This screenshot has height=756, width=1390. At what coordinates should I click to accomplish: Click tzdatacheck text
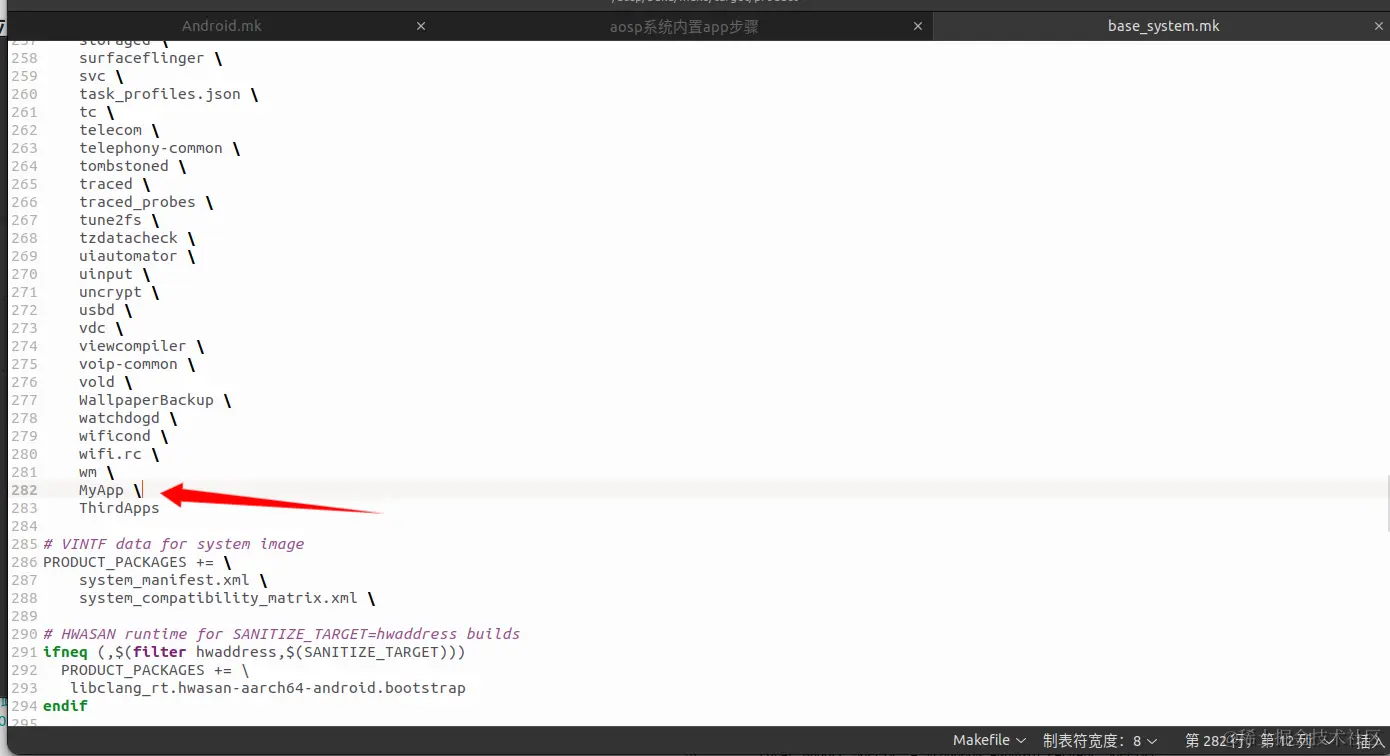tap(128, 238)
